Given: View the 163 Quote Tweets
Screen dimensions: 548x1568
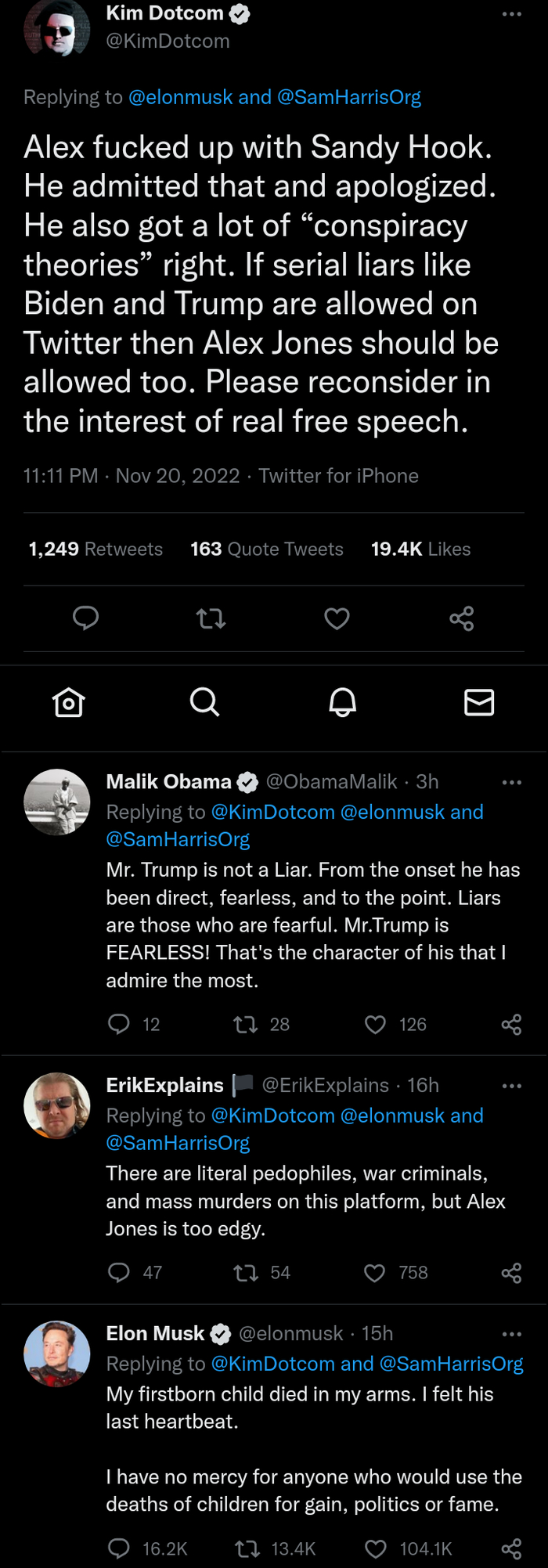Looking at the screenshot, I should tap(267, 550).
